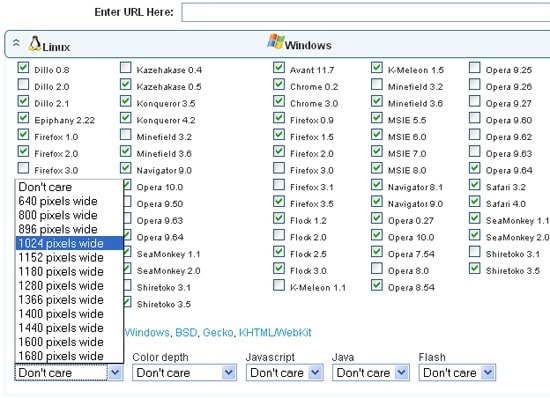Click the Linux section heading
Screen dimensions: 550x398
click(56, 47)
